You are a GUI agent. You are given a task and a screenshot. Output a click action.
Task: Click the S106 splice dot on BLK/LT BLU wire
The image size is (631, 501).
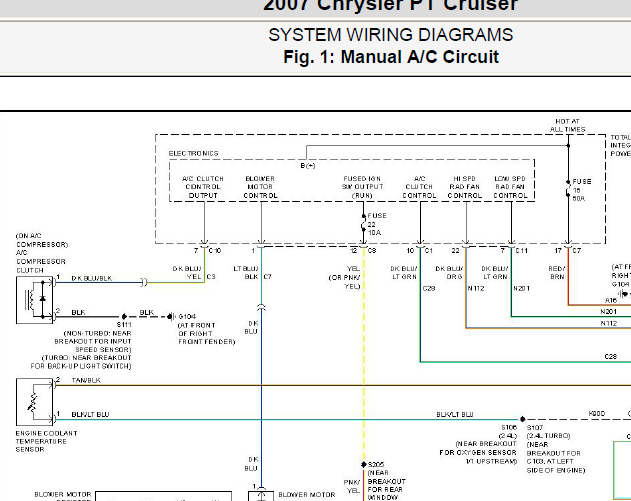pos(522,419)
